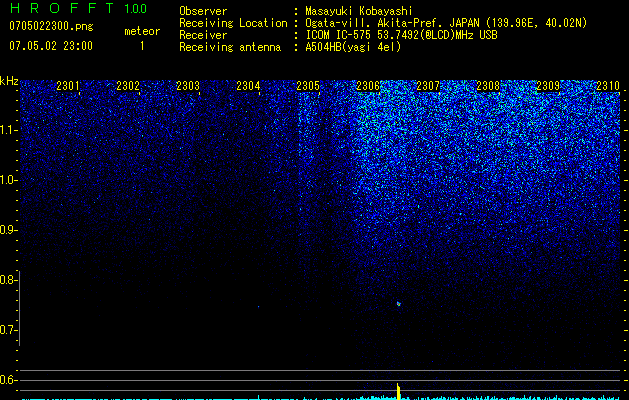Viewport: 629px width, 400px height.
Task: Click the 2302 time marker
Action: [x=128, y=85]
